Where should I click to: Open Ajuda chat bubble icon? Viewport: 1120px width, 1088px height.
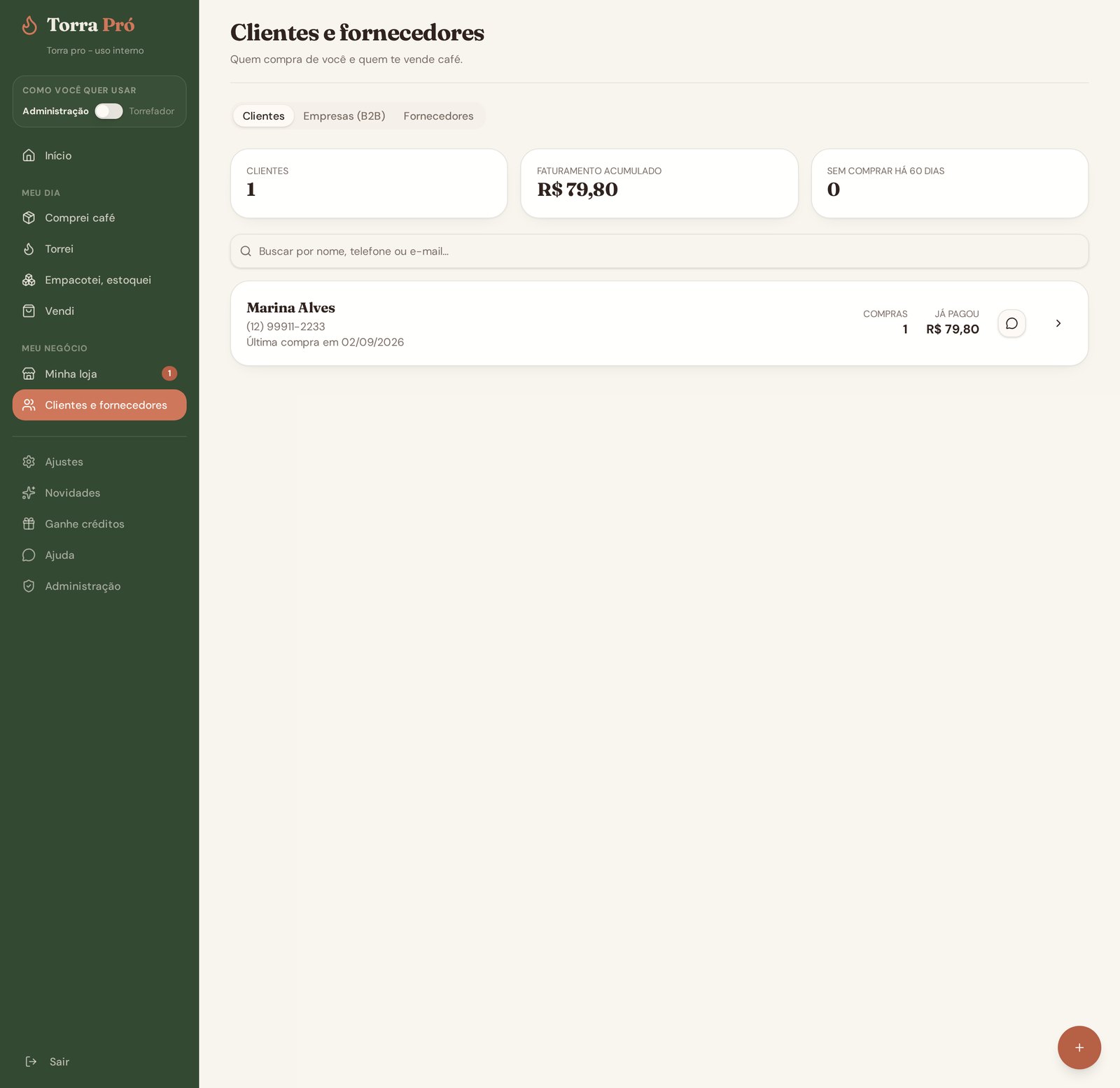pos(29,555)
